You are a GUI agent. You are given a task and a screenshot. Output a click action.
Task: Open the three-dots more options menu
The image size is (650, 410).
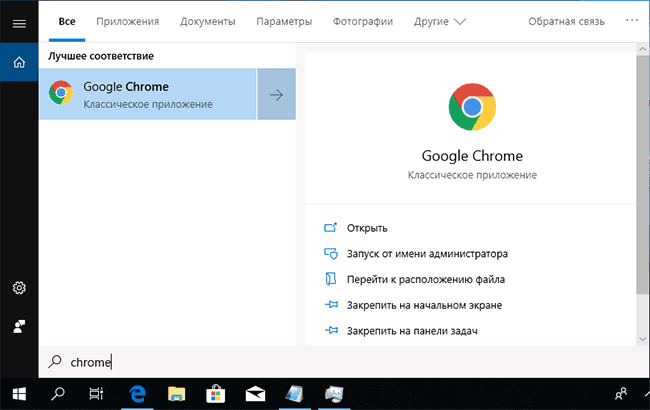[632, 20]
